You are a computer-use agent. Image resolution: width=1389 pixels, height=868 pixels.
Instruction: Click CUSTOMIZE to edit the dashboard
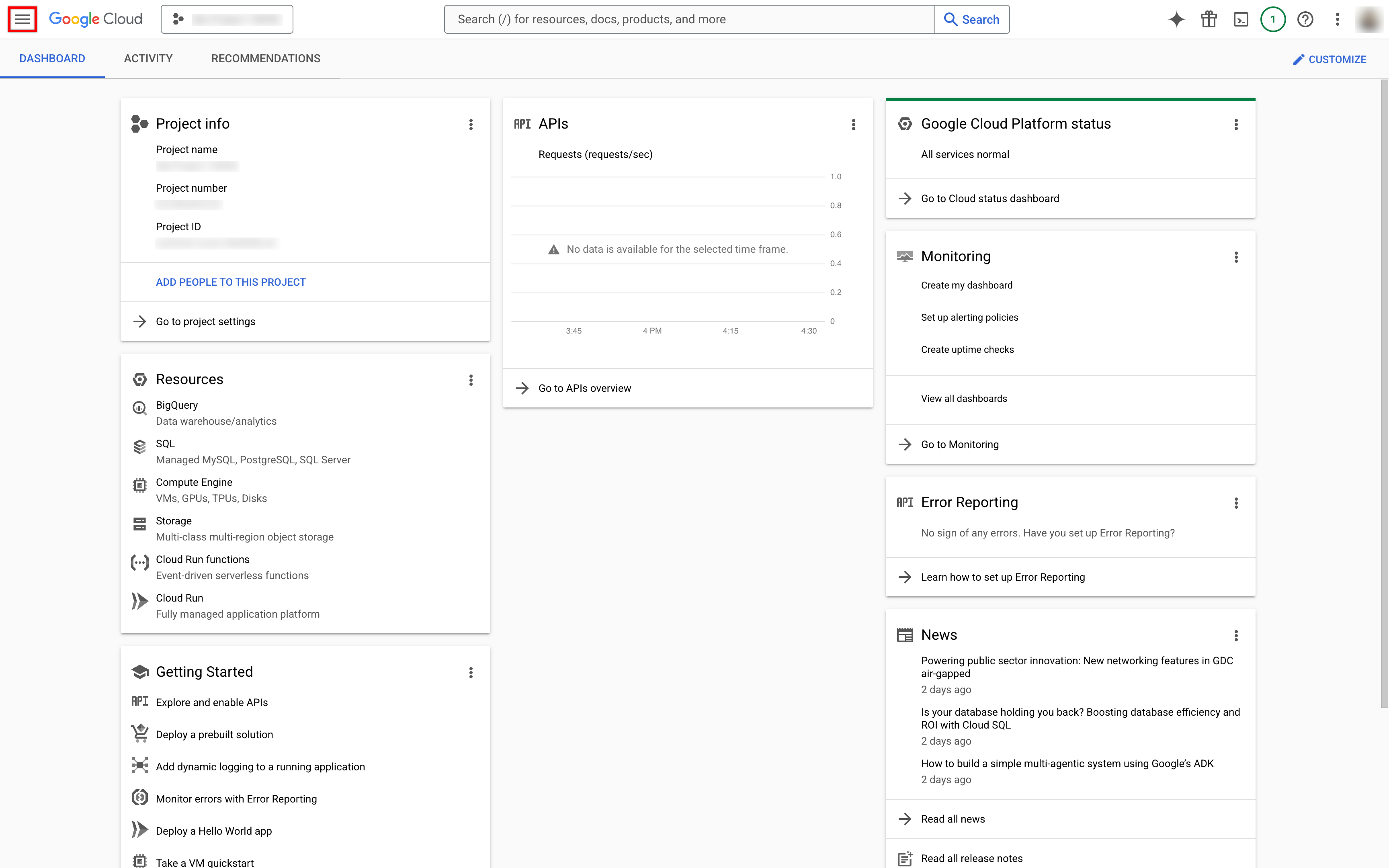tap(1329, 59)
